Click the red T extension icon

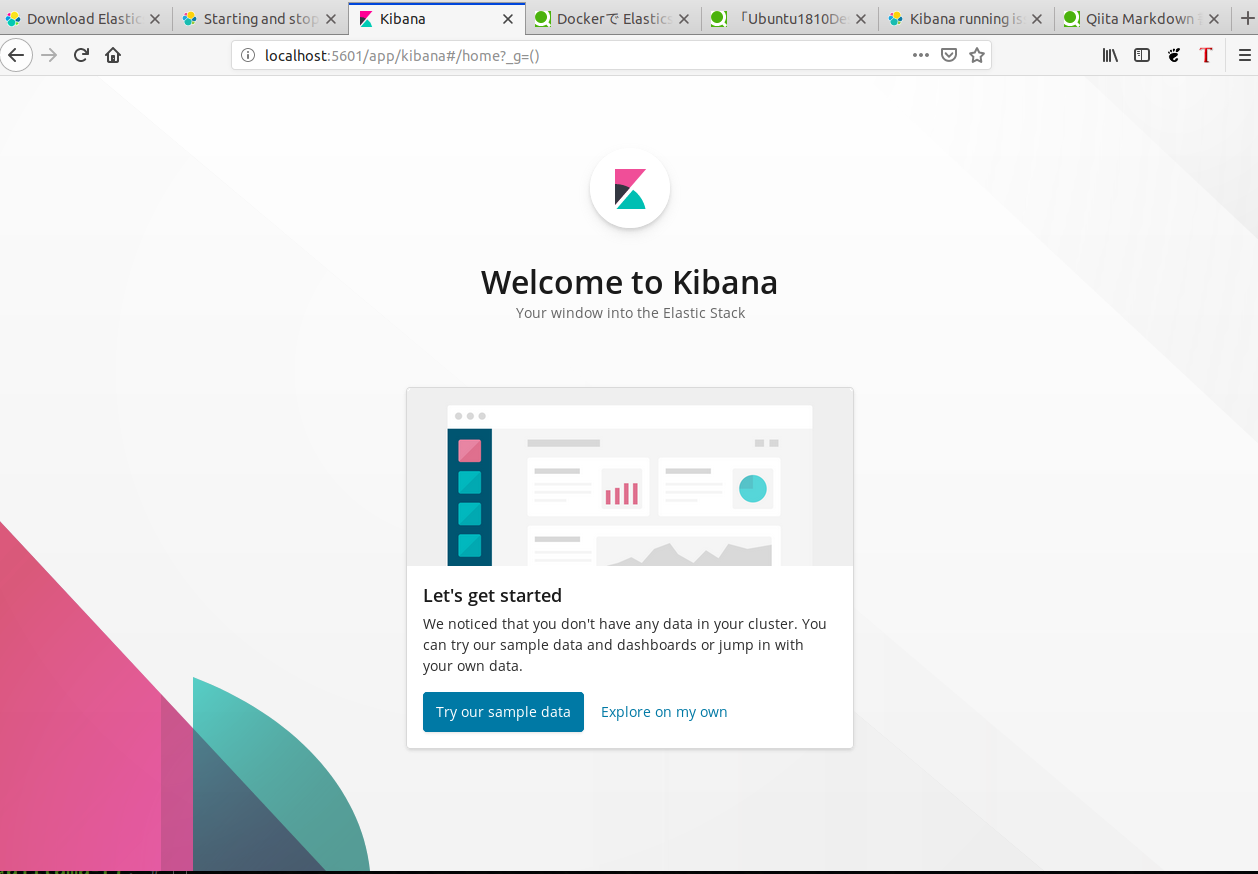[x=1205, y=55]
